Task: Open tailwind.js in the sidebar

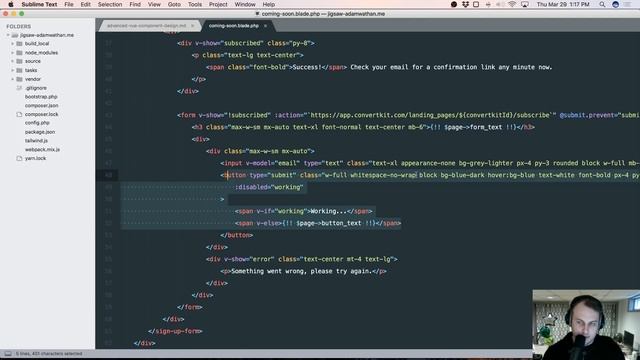Action: (x=36, y=141)
